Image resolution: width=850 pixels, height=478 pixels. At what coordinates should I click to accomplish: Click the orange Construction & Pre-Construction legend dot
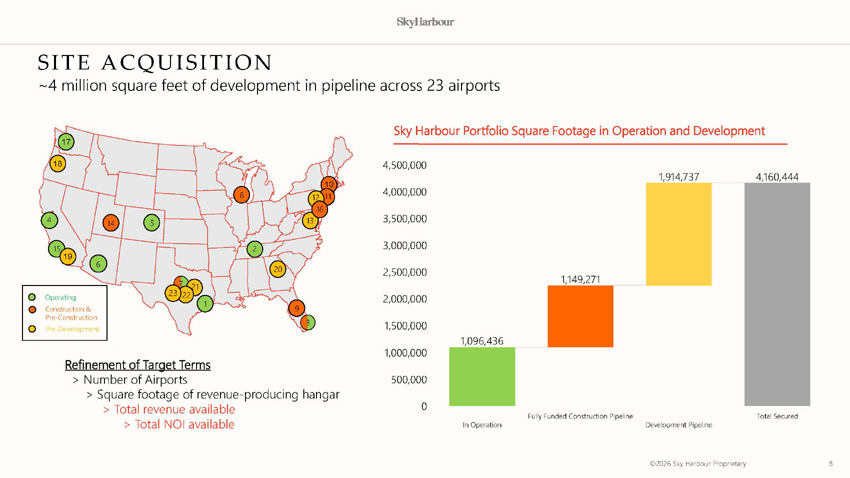(33, 310)
